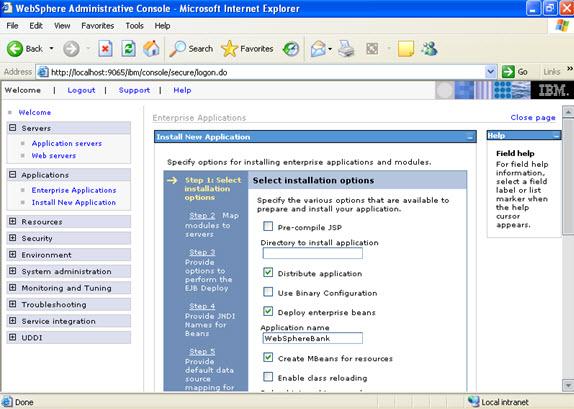The image size is (574, 409).
Task: Expand the Environment section
Action: [12, 254]
